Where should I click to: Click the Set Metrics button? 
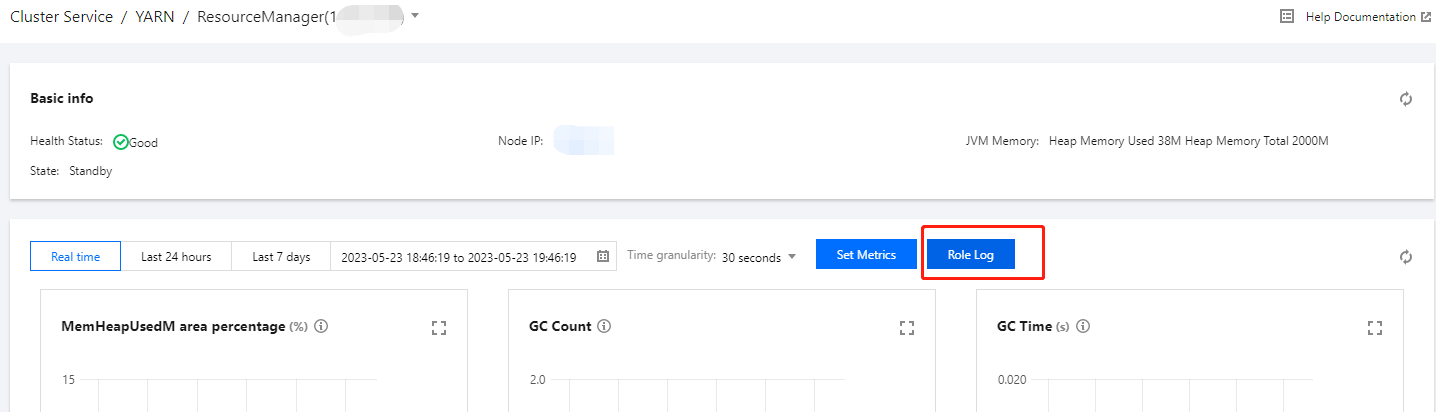[866, 255]
